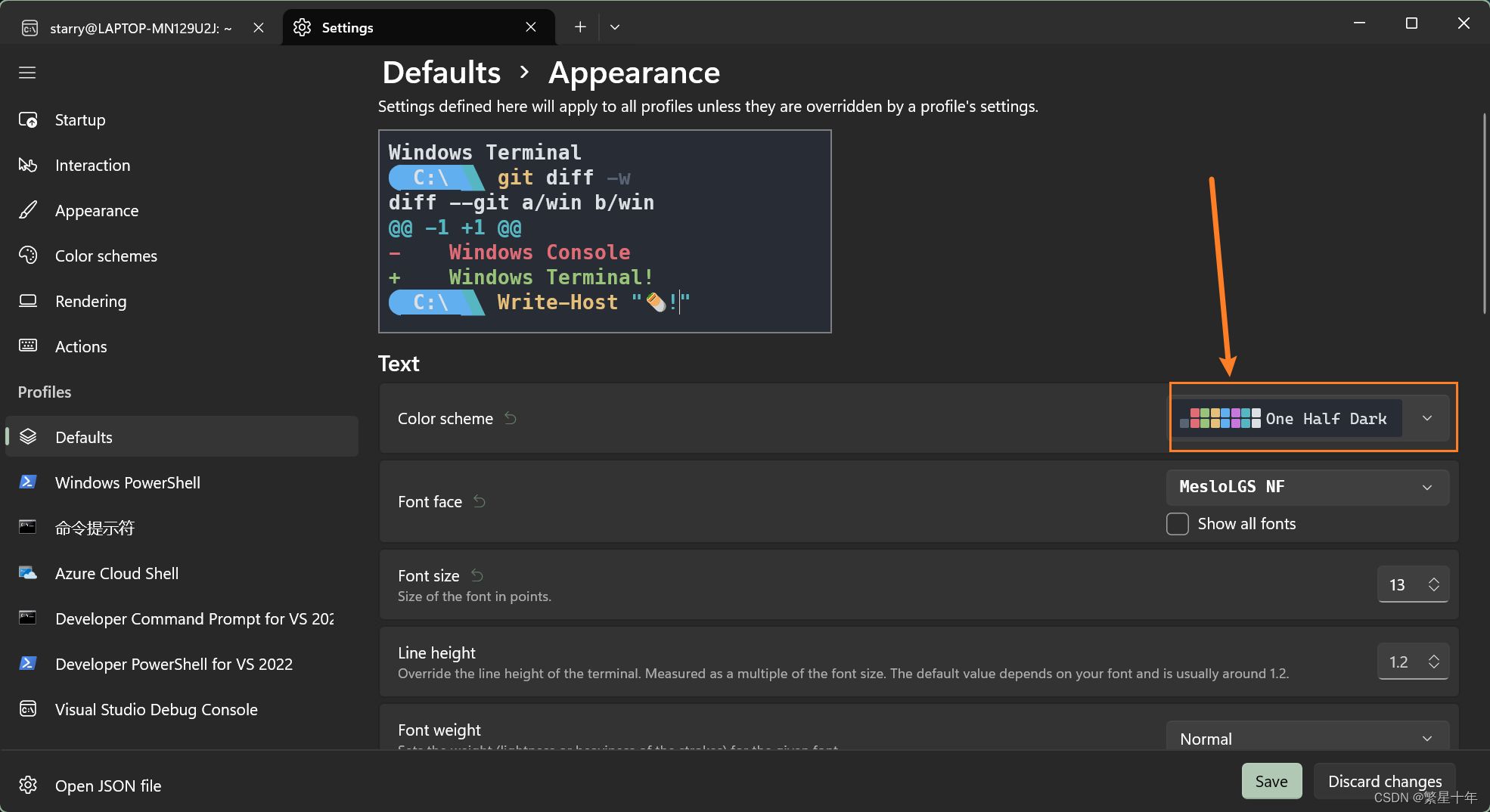Click the Actions keyboard icon
Viewport: 1490px width, 812px height.
[28, 346]
